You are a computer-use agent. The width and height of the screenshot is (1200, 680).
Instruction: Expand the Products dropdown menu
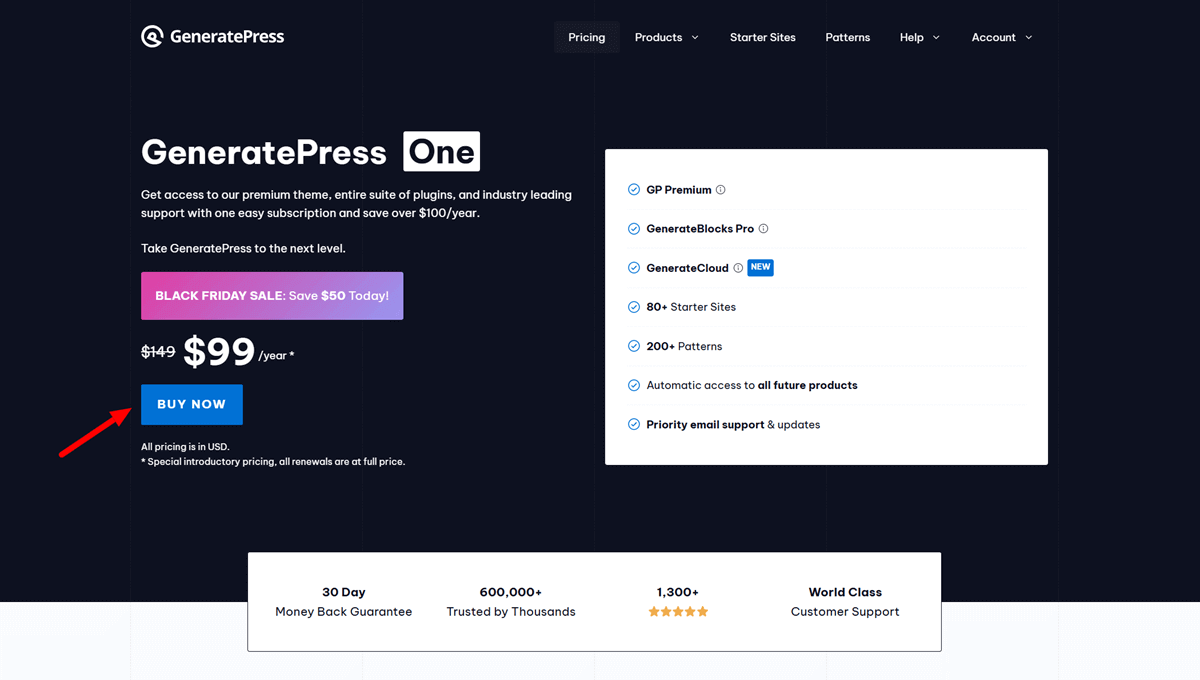tap(666, 37)
